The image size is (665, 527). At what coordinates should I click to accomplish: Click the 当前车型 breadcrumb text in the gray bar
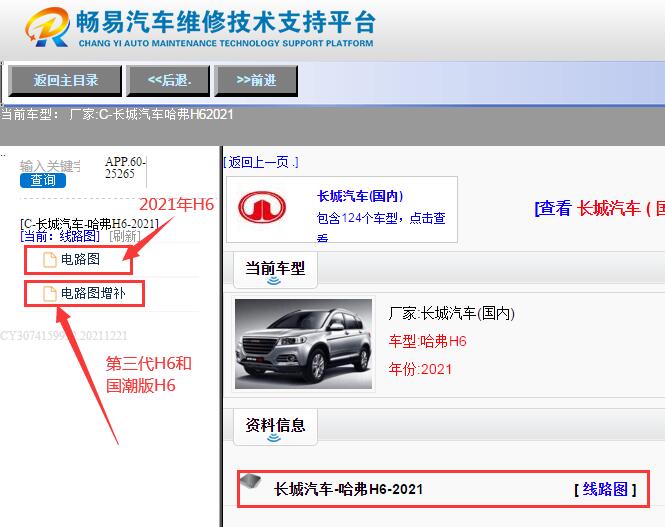(117, 114)
